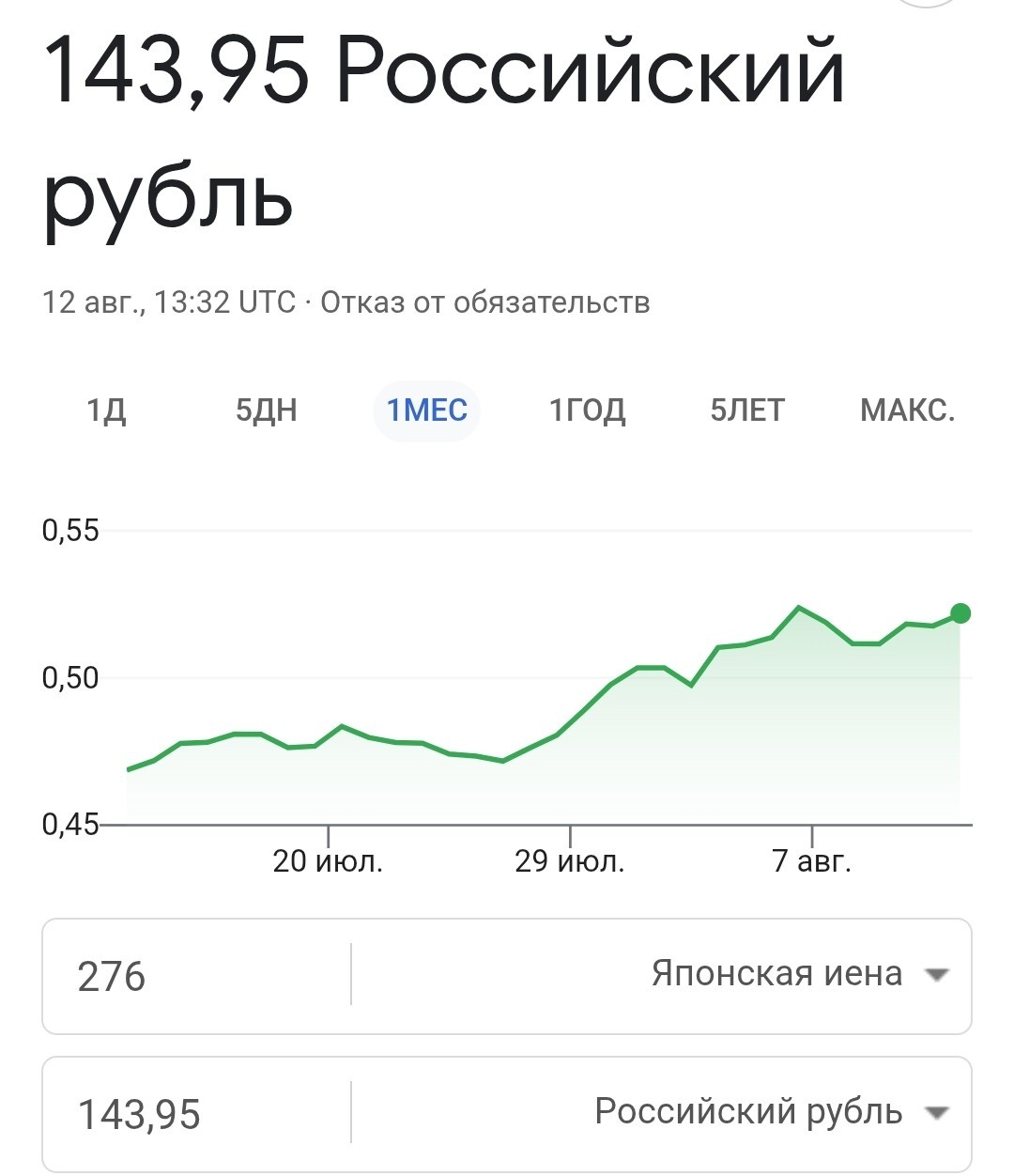Click the 29 июл. axis marker

click(x=570, y=860)
